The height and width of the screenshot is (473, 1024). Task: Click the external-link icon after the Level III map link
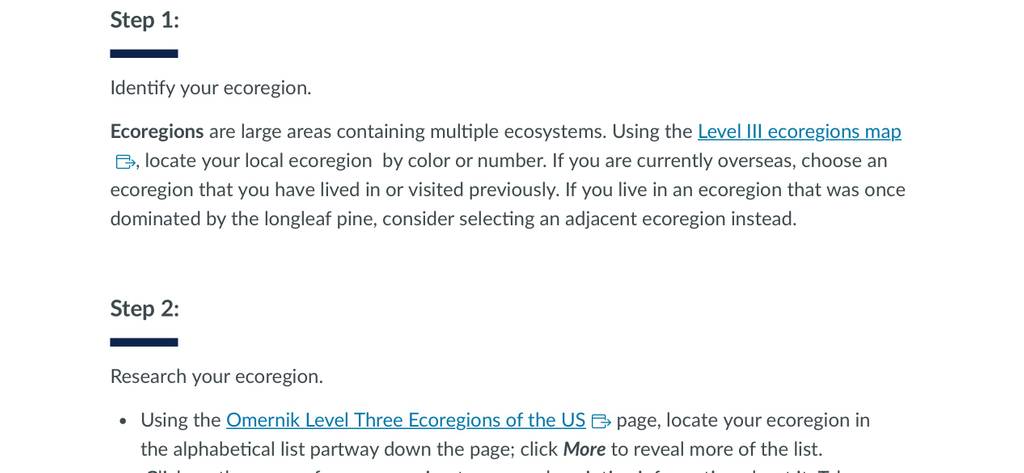point(125,161)
